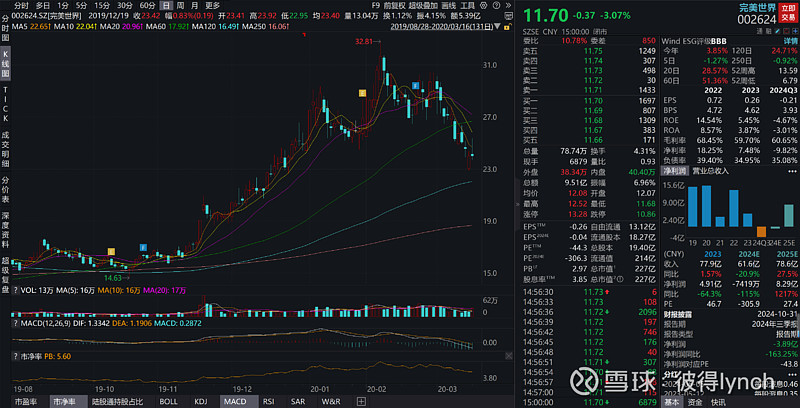Select the 30分 period
800x408 pixels.
click(124, 6)
